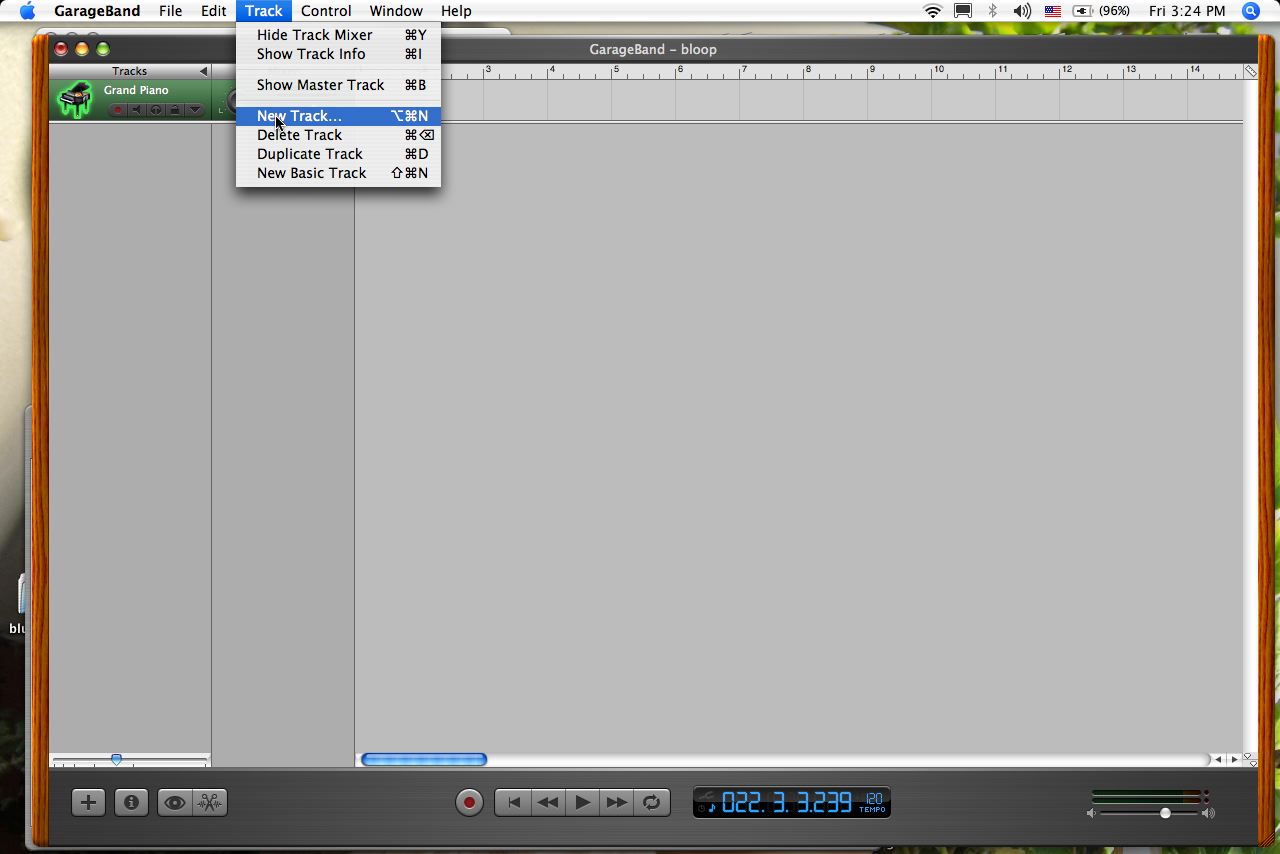Screen dimensions: 1280x854
Task: Open the system volume menu
Action: coord(1021,11)
